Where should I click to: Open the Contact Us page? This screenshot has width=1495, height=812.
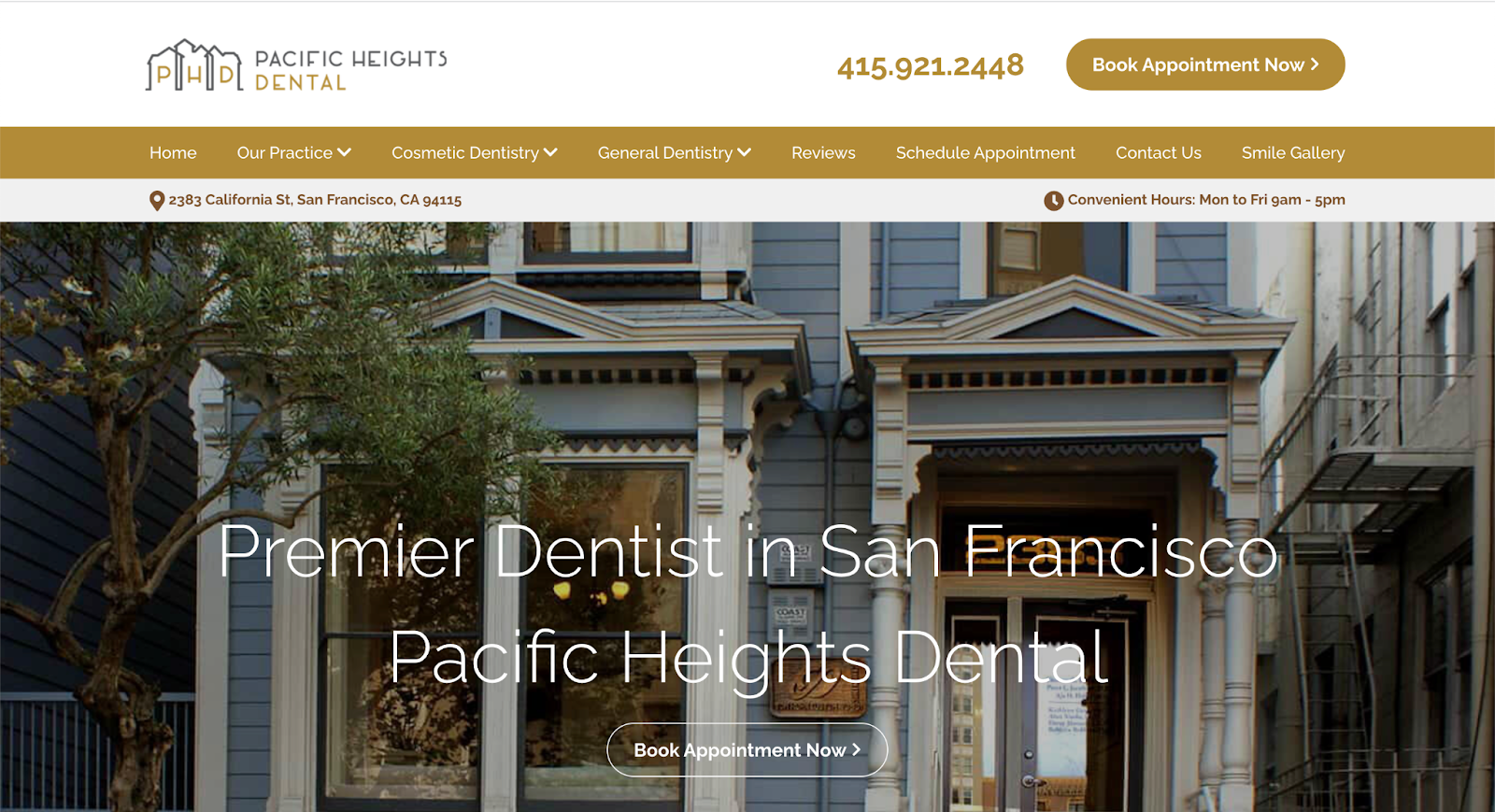click(x=1159, y=152)
